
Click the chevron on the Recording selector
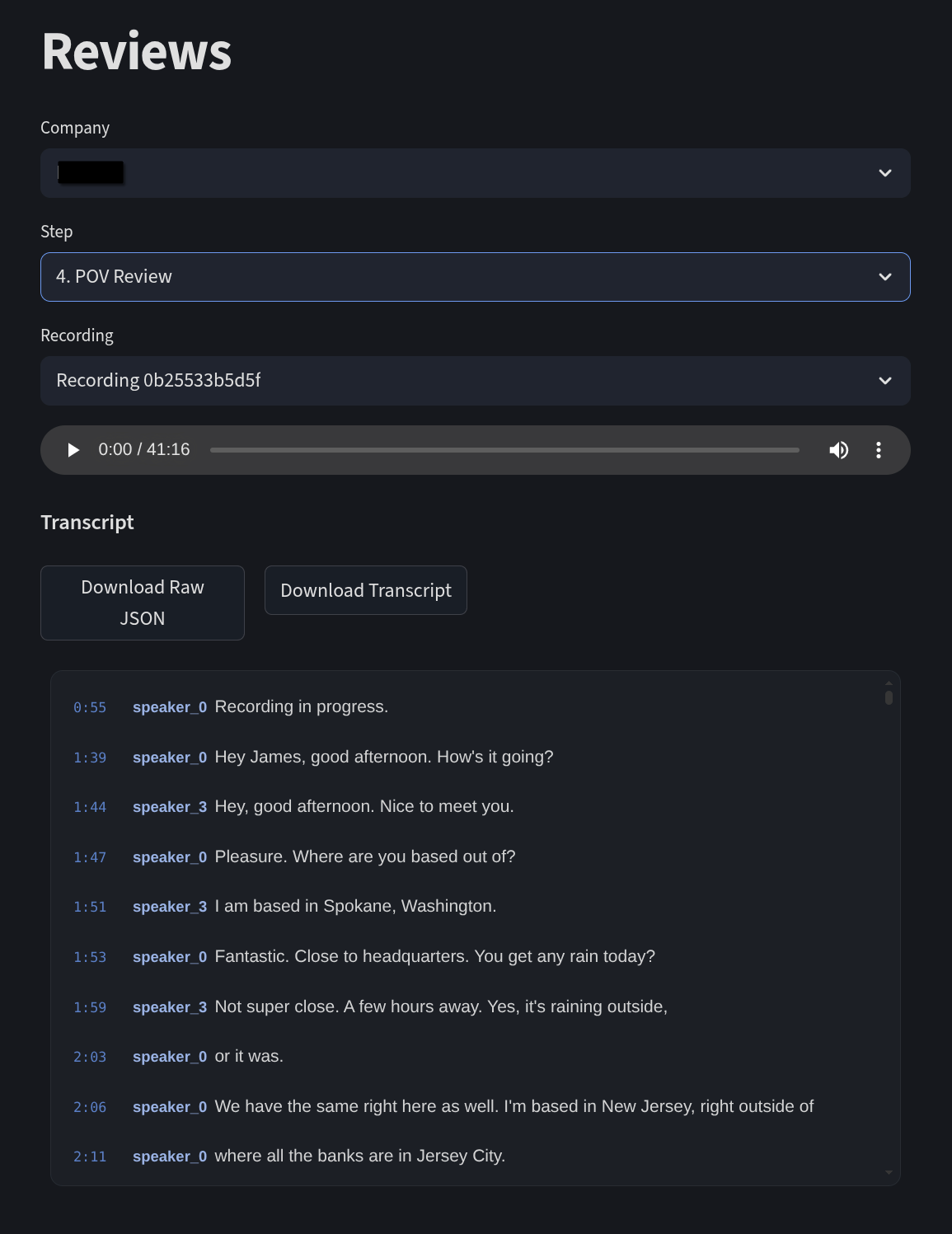[885, 381]
